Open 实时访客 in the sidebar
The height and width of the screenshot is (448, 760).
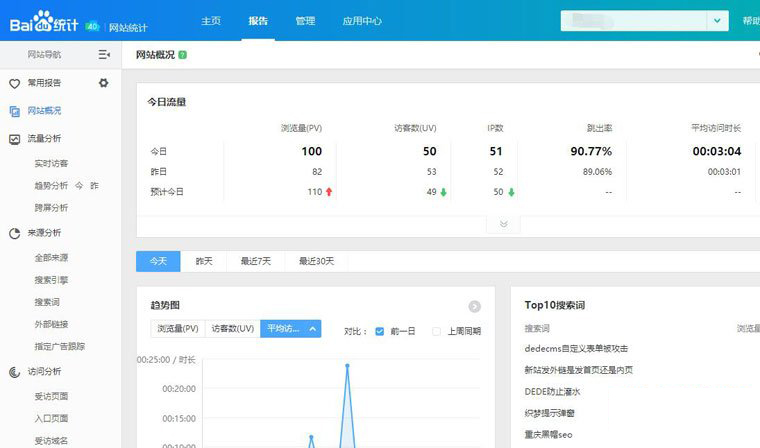[51, 163]
